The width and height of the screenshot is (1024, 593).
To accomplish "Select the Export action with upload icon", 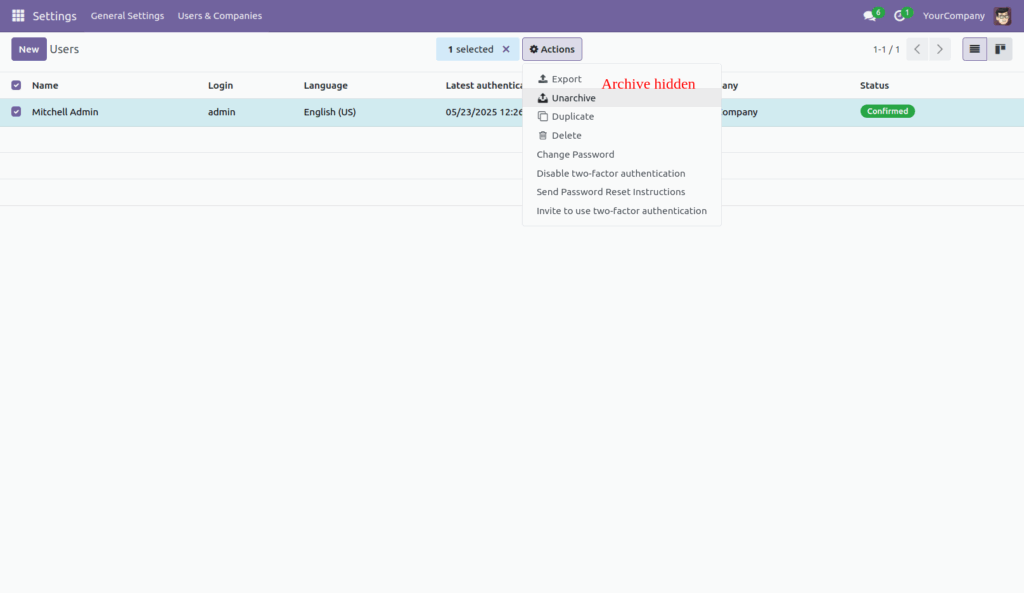I will click(565, 78).
